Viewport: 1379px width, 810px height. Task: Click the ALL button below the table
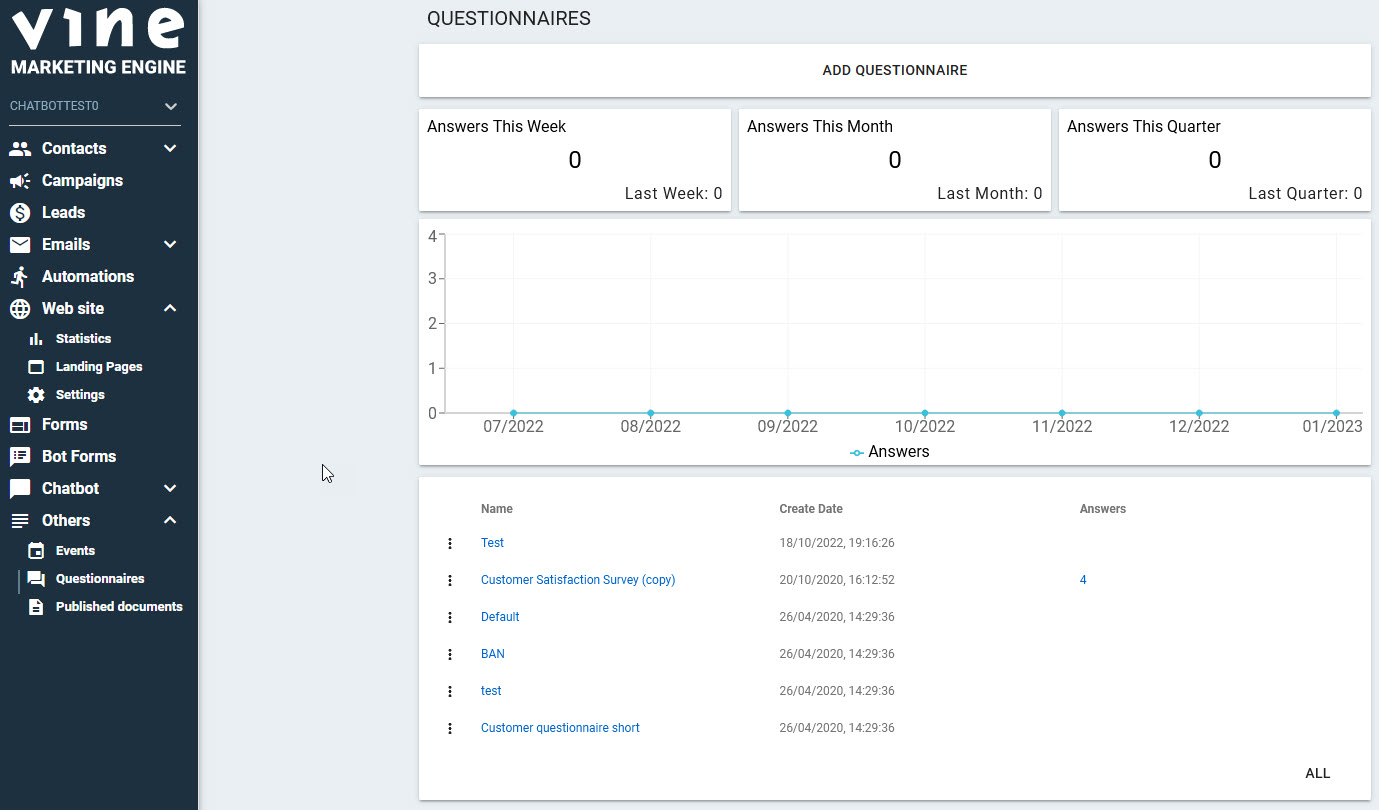coord(1317,773)
